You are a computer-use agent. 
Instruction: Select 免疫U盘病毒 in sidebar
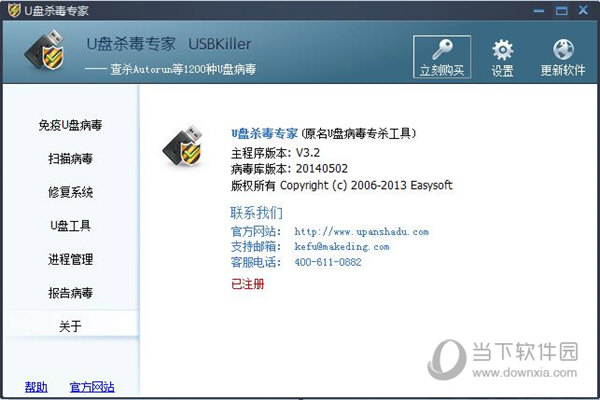click(x=70, y=125)
